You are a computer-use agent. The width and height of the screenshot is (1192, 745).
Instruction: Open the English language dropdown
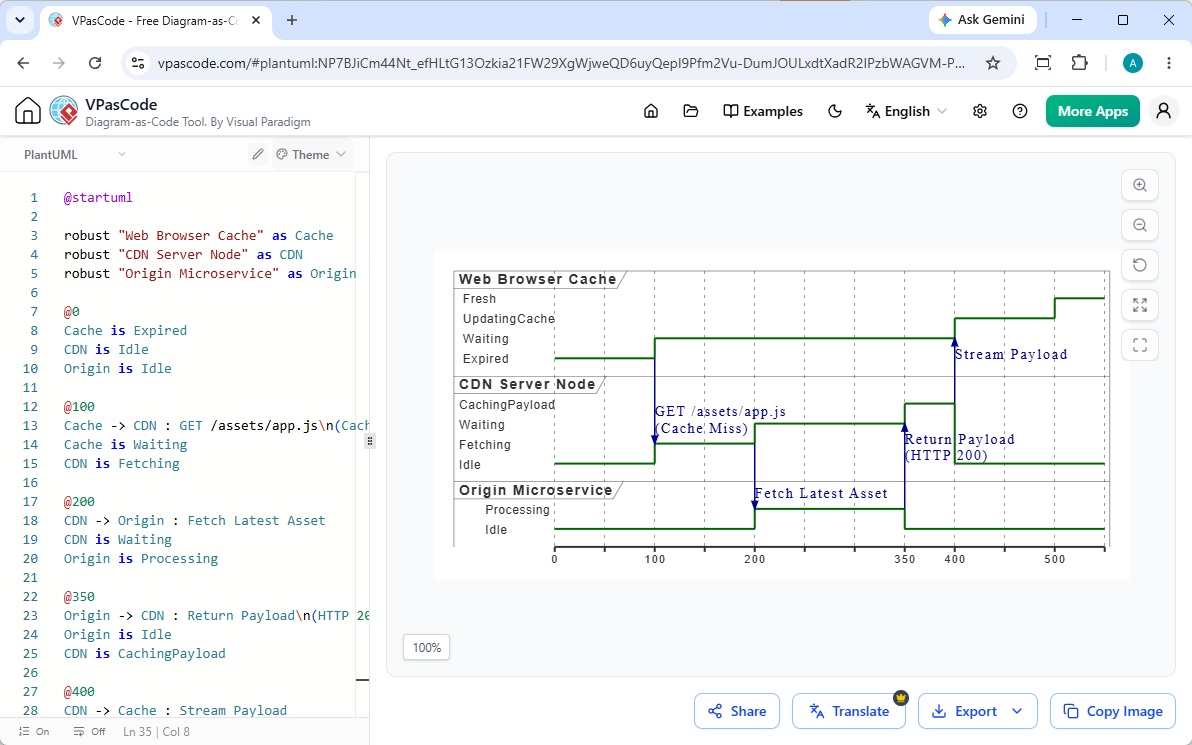906,111
